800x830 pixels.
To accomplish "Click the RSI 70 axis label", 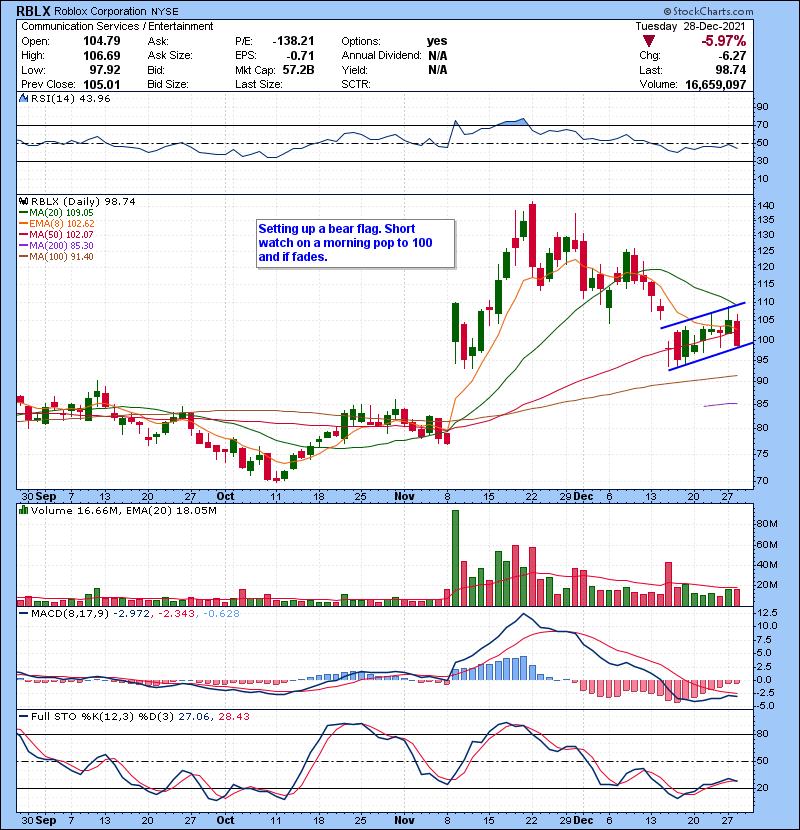I will pos(762,125).
